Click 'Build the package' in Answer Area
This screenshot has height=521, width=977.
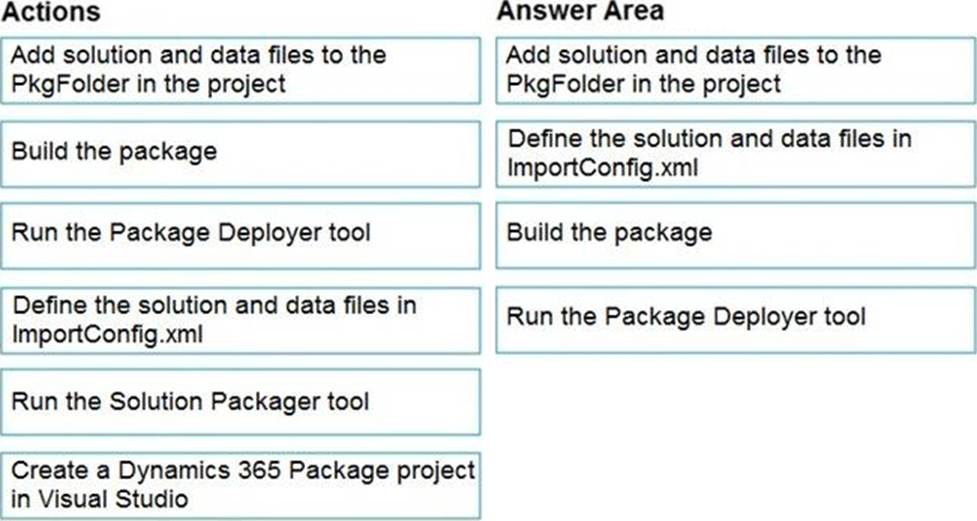735,236
